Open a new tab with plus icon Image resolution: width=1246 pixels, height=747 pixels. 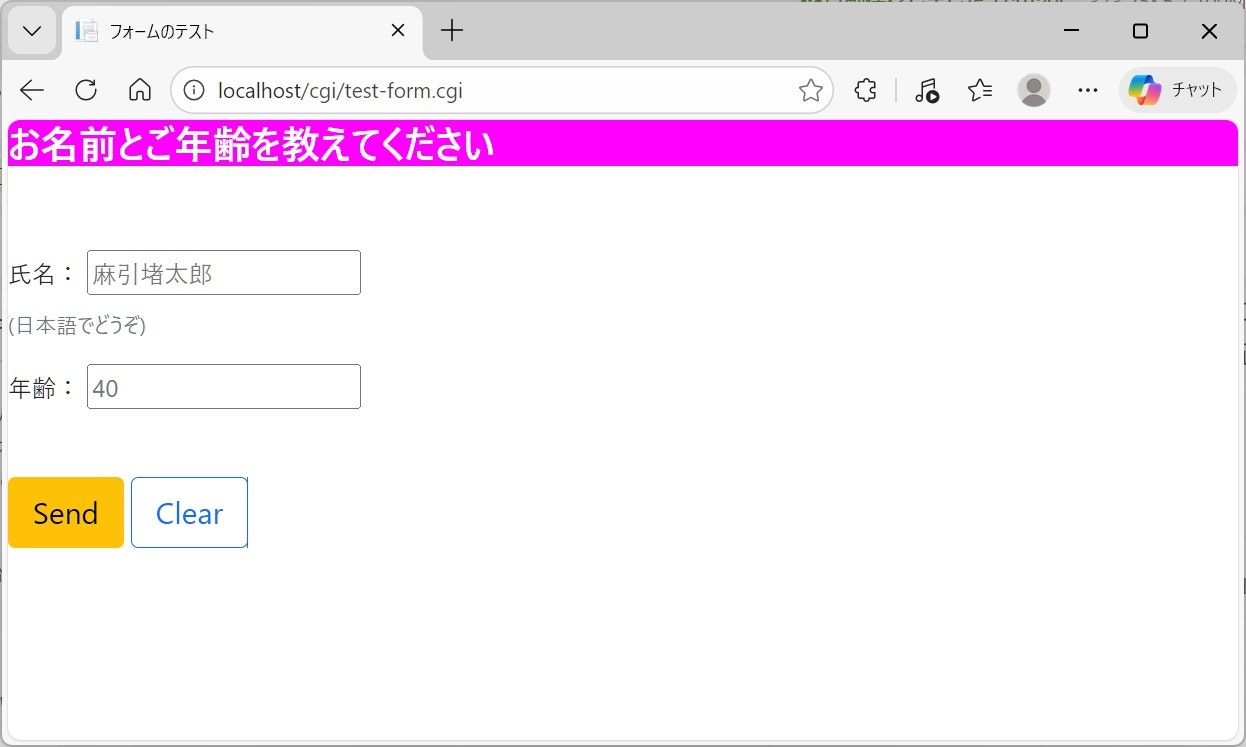[452, 31]
